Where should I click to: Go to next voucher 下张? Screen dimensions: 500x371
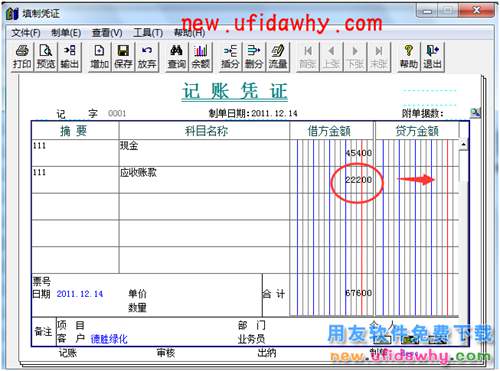(355, 57)
